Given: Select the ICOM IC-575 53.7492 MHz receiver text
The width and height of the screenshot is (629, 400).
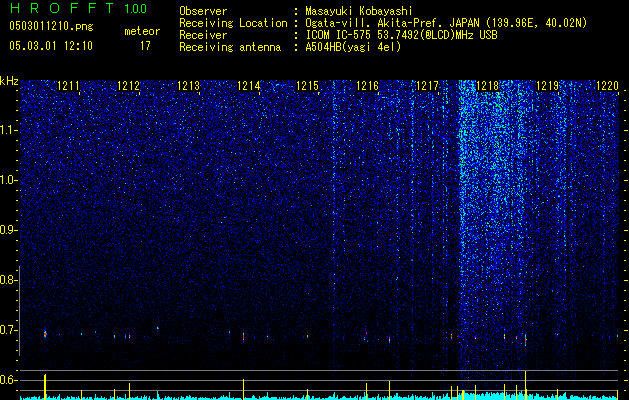Looking at the screenshot, I should click(x=402, y=35).
